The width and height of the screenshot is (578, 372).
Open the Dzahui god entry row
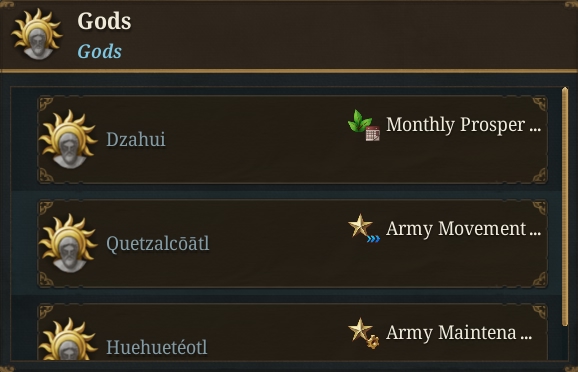tap(292, 139)
